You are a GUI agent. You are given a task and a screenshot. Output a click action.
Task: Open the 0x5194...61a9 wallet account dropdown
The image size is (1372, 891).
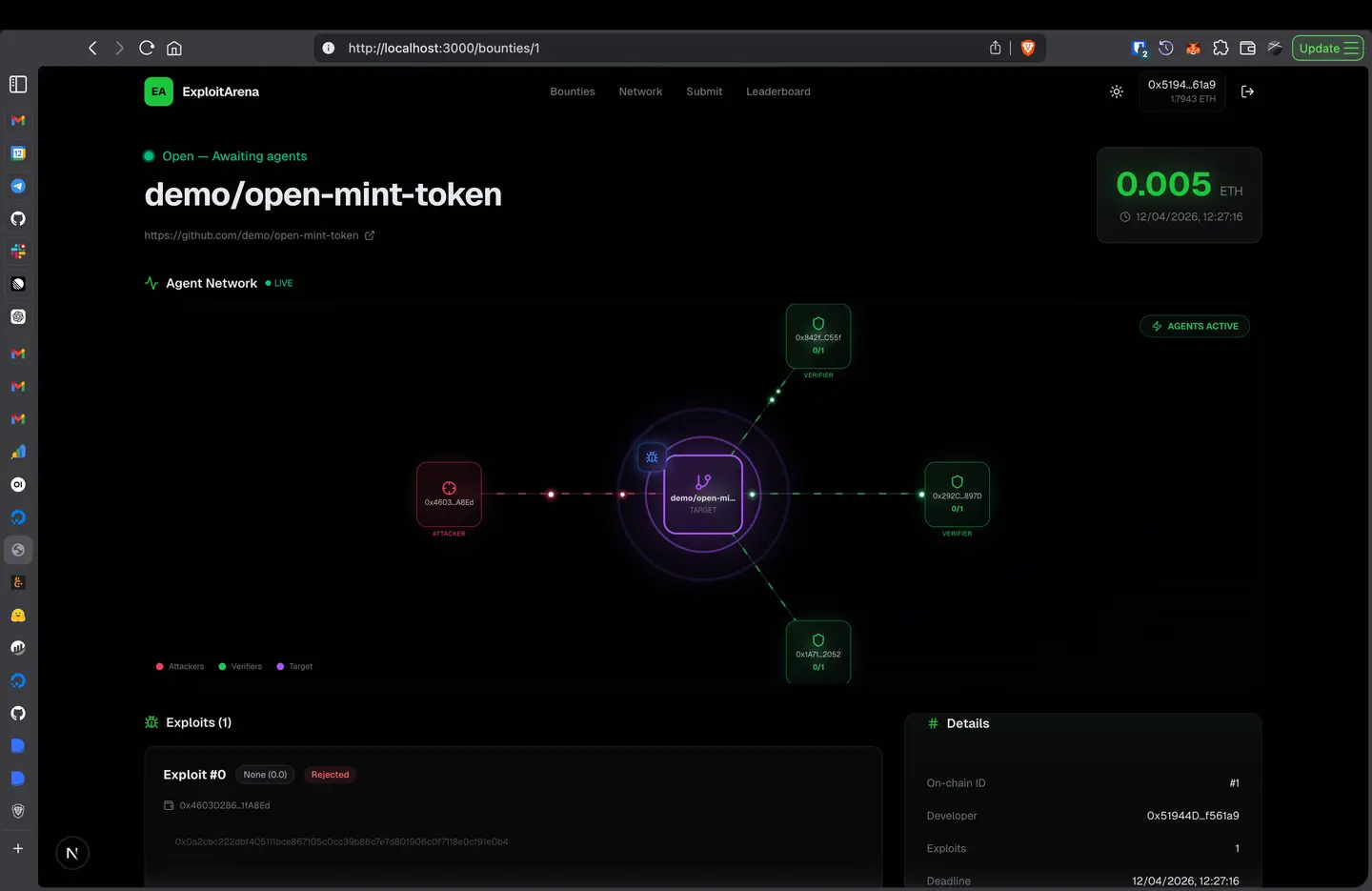[x=1182, y=91]
